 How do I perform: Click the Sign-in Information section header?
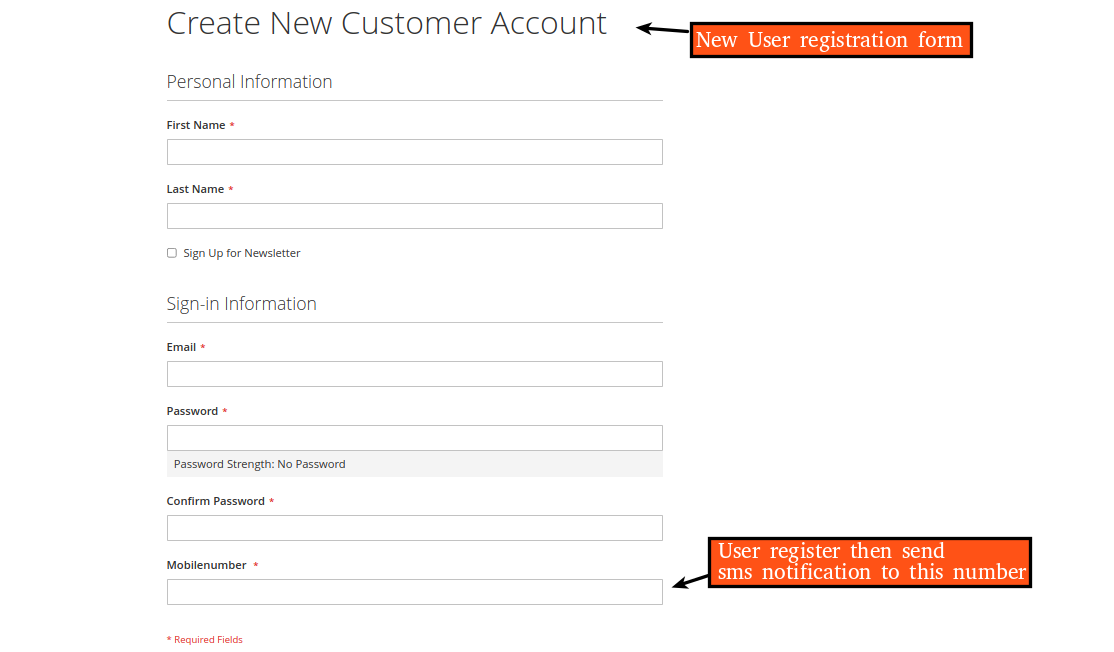pos(241,303)
